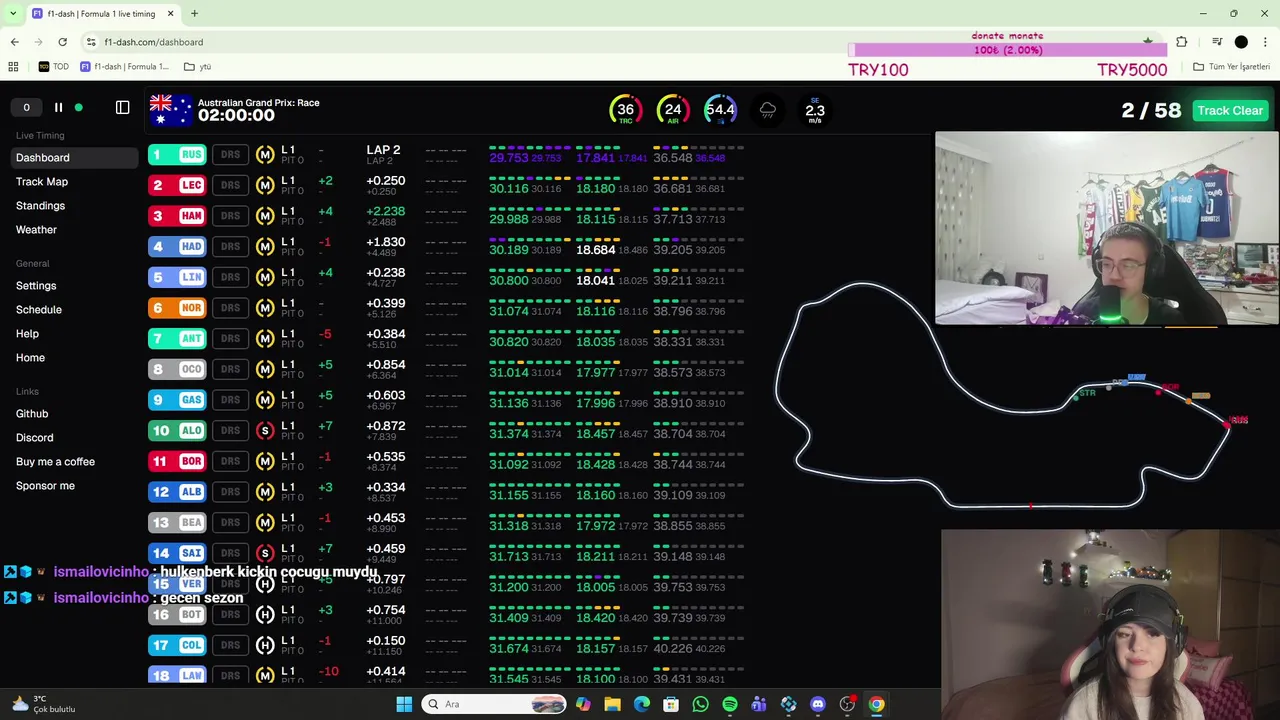Open the Chrome extensions puzzle icon
The height and width of the screenshot is (720, 1280).
point(1181,42)
